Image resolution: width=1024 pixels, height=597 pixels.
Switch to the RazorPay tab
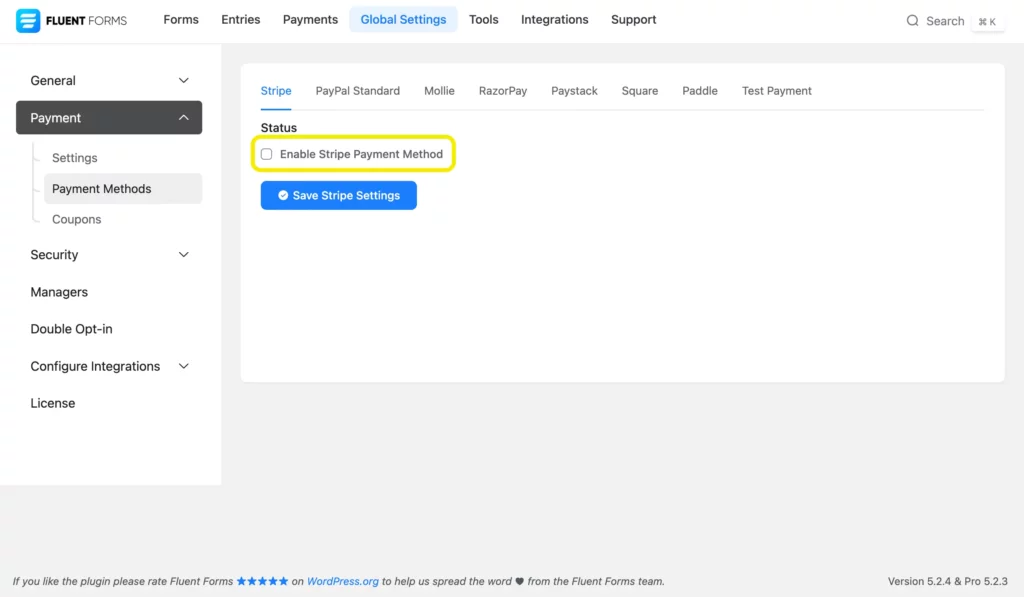[502, 91]
